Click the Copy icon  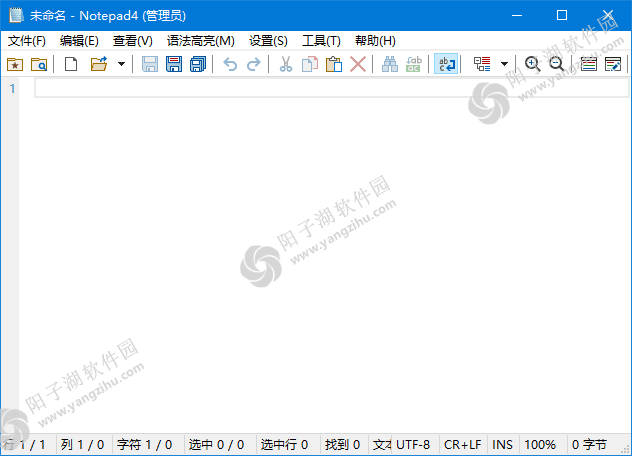pos(310,64)
